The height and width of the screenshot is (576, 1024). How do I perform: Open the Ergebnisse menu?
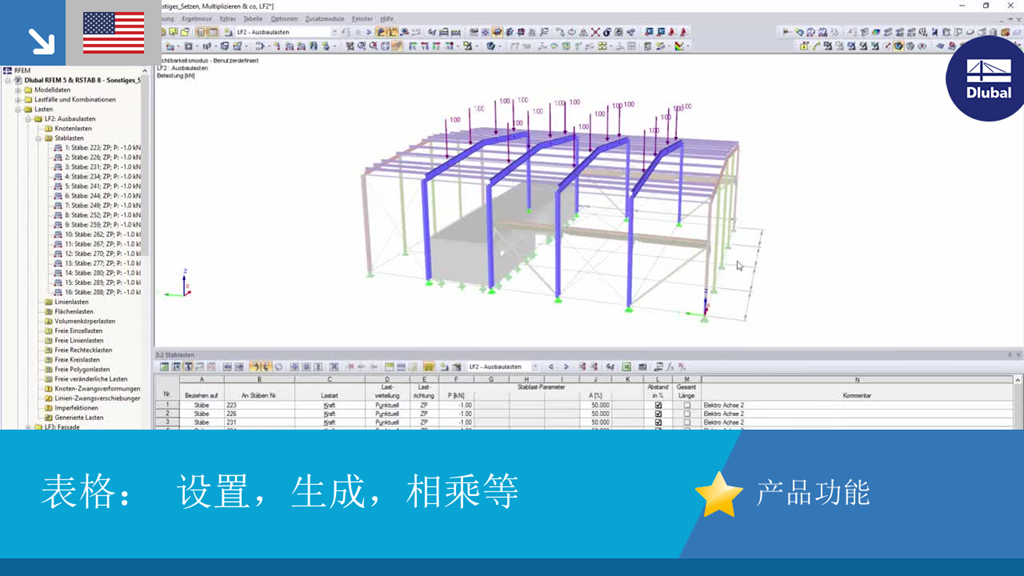click(196, 19)
